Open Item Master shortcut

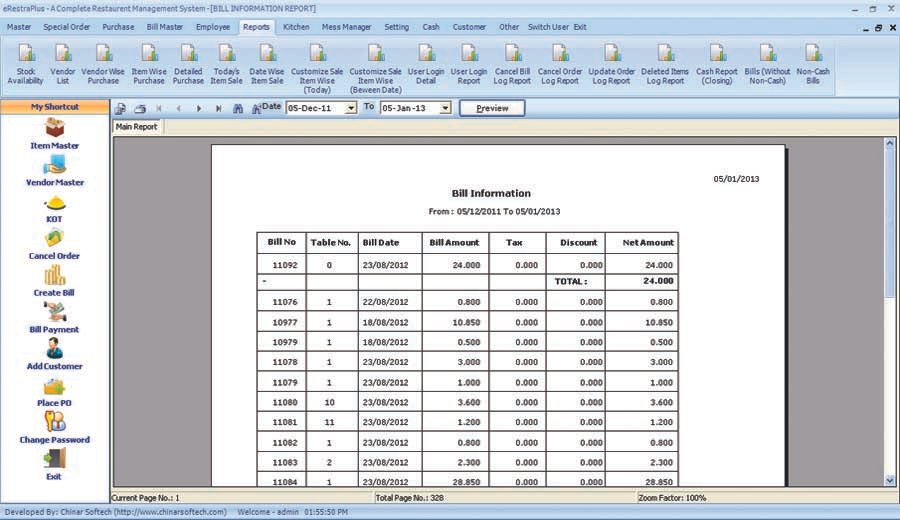pyautogui.click(x=55, y=134)
